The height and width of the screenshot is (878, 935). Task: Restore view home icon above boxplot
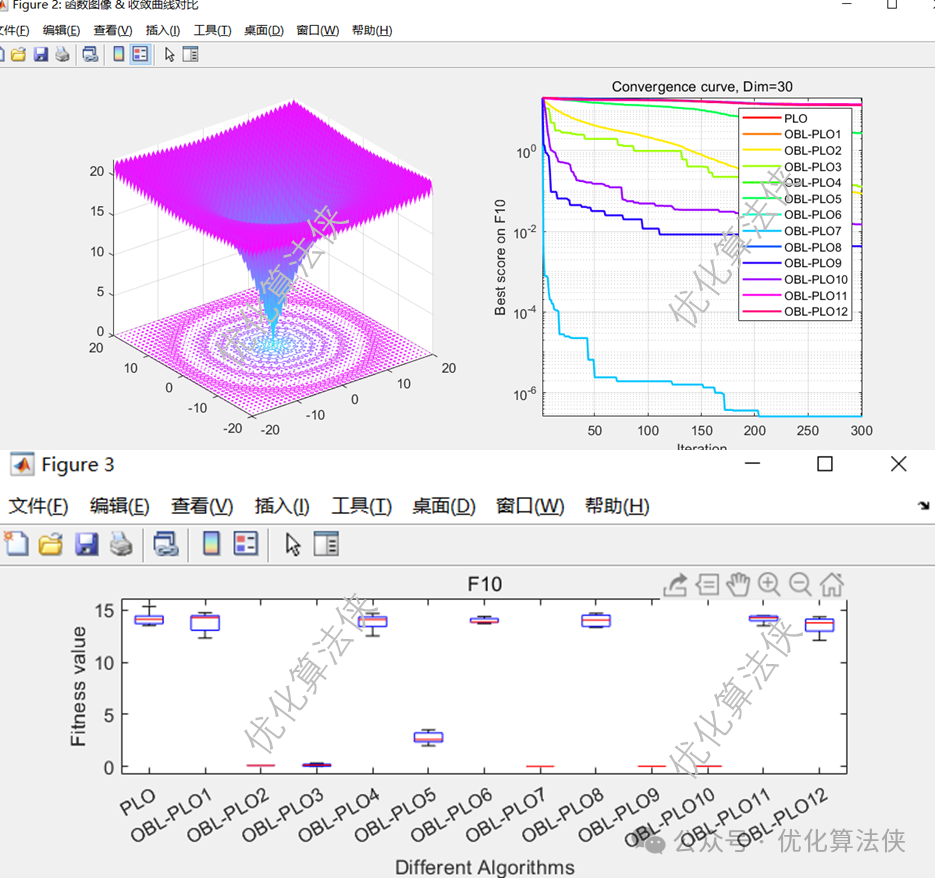click(x=832, y=585)
